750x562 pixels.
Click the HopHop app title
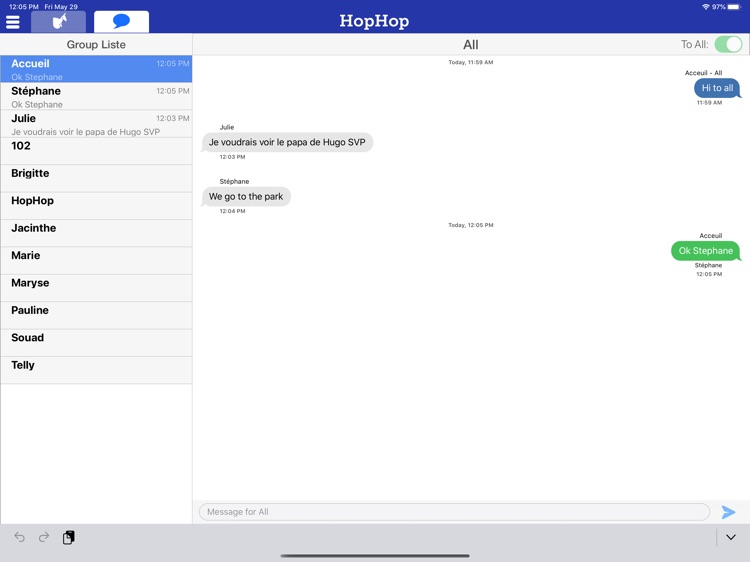point(374,21)
